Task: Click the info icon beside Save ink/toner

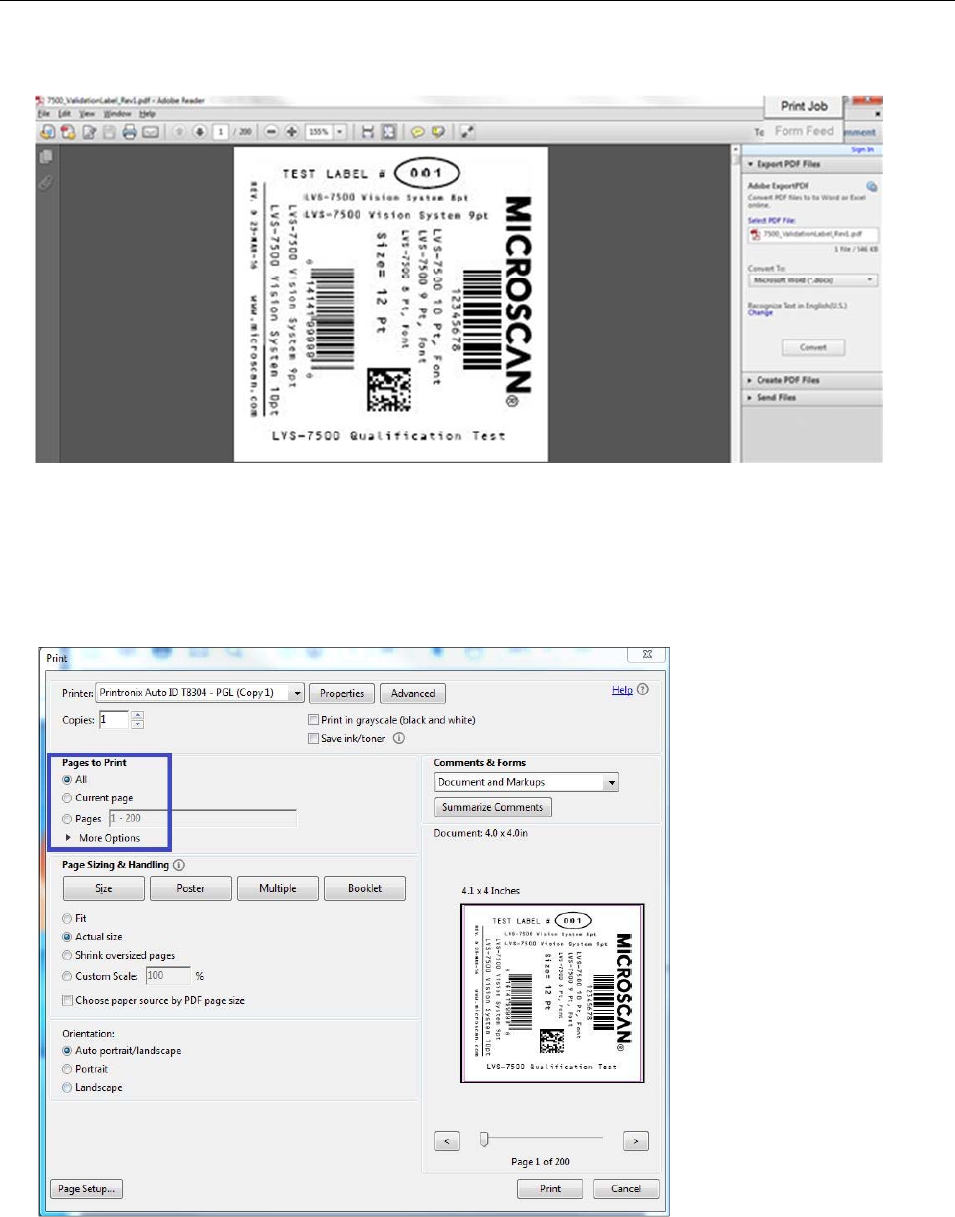Action: coord(397,739)
